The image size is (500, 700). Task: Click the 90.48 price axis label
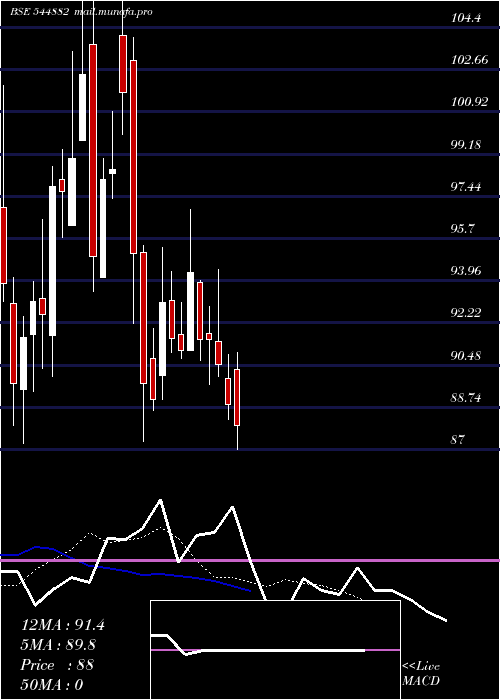pos(466,356)
